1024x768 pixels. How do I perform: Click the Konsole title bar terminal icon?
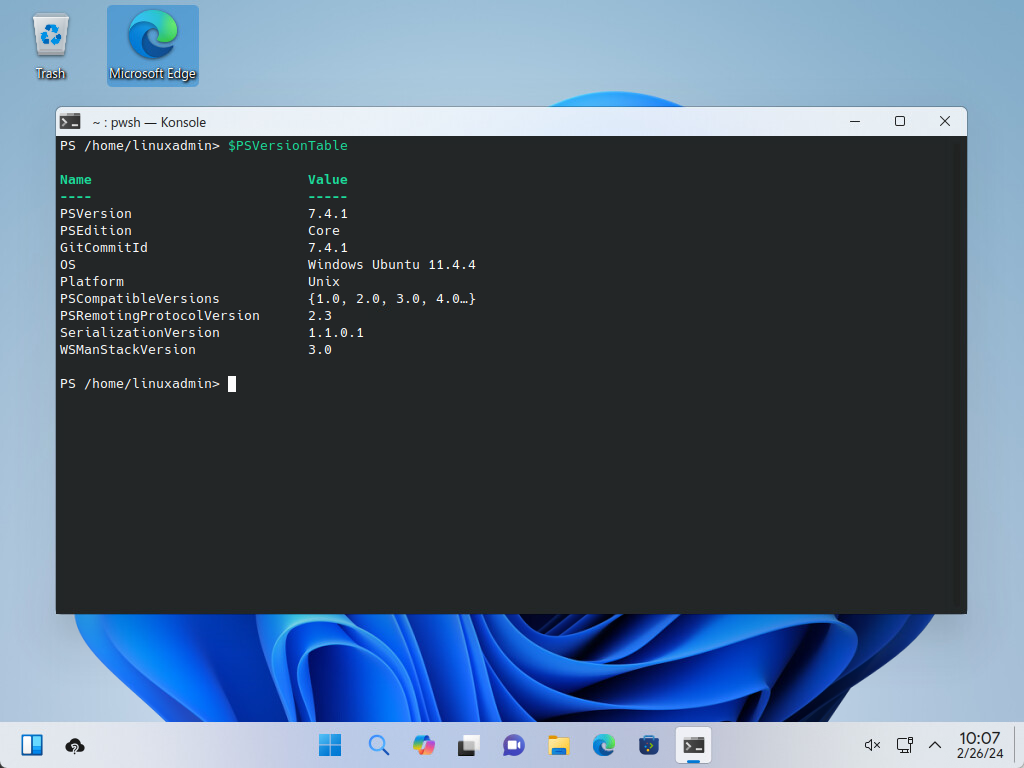tap(70, 122)
